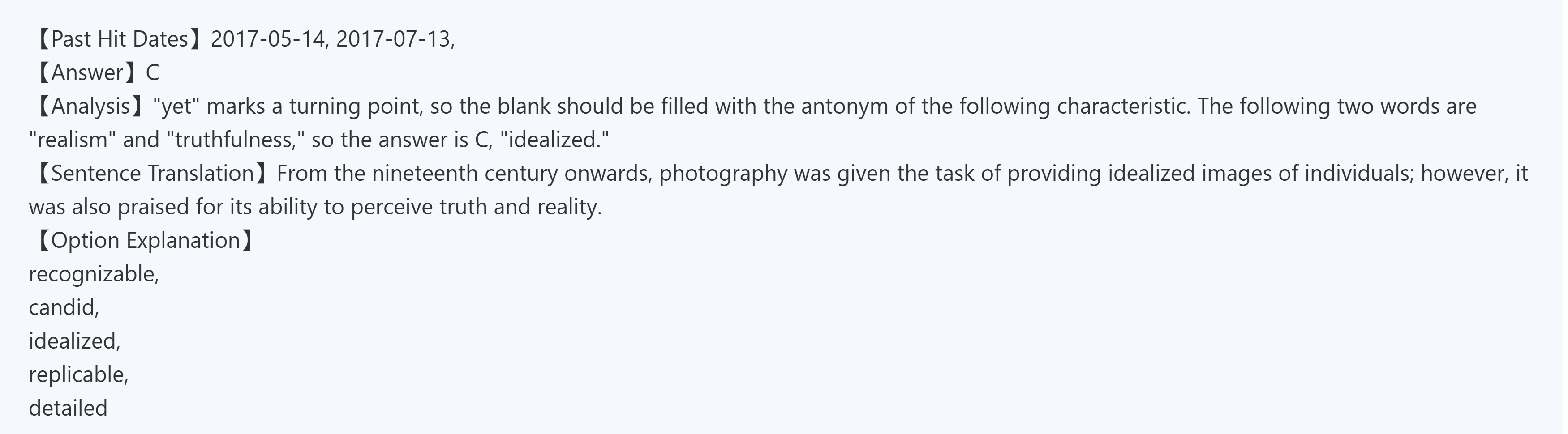Click the option word "detailed"
Screen dimensions: 1568x434
point(68,408)
